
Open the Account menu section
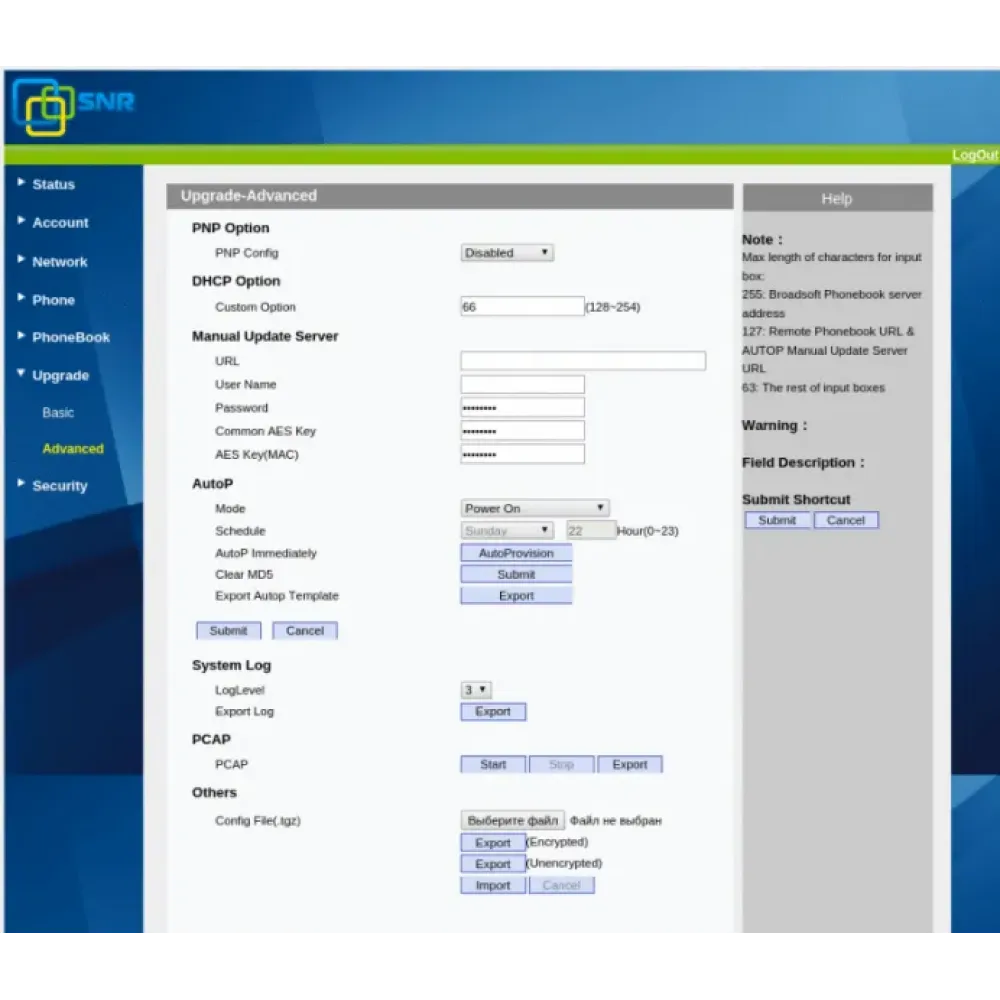60,223
